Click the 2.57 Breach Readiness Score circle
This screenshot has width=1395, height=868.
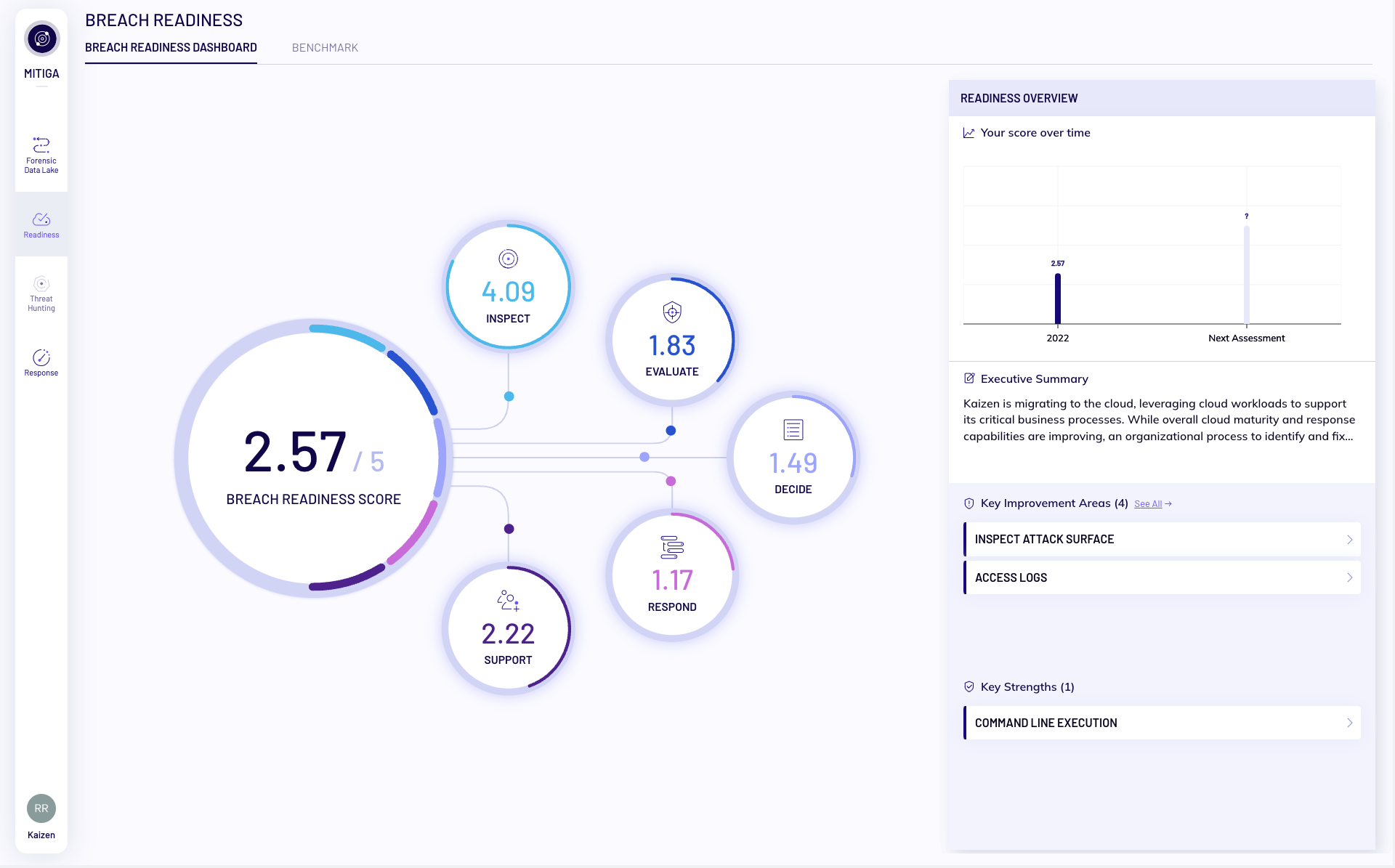[313, 458]
